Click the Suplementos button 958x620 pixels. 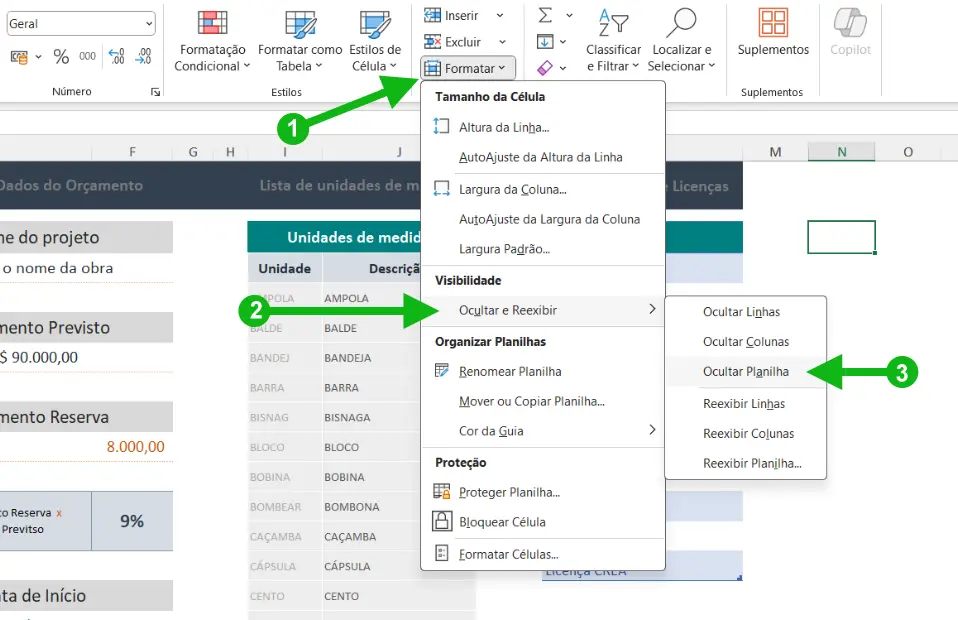coord(773,34)
